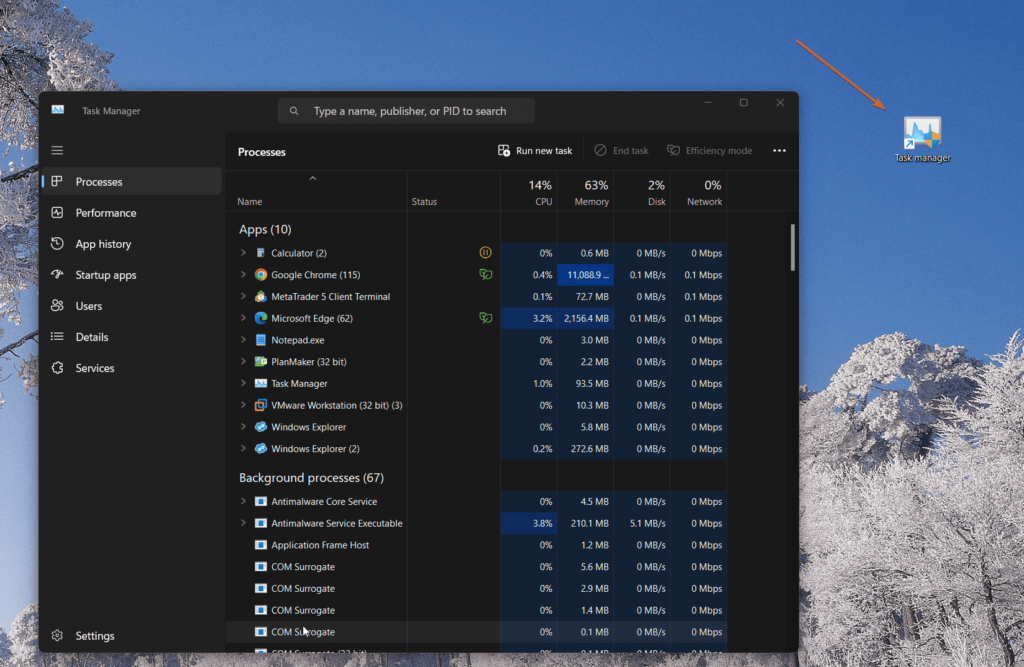The height and width of the screenshot is (667, 1024).
Task: Click the Apps (10) group heading
Action: (265, 229)
